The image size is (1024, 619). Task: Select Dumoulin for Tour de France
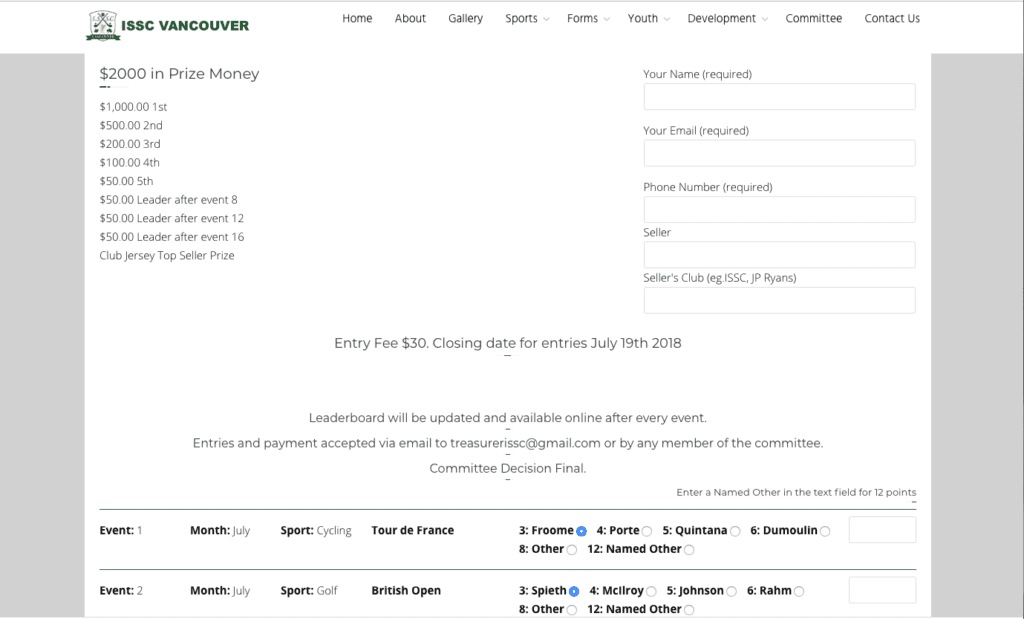825,532
